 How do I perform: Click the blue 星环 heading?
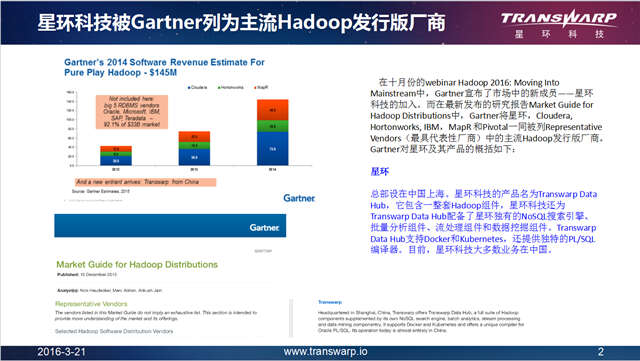point(380,172)
